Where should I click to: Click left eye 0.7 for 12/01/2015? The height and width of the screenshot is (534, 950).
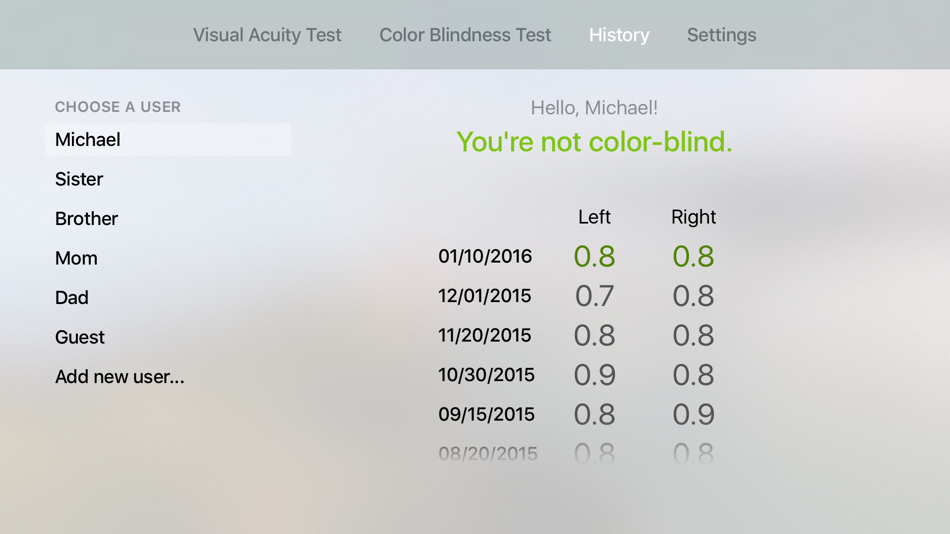point(594,296)
